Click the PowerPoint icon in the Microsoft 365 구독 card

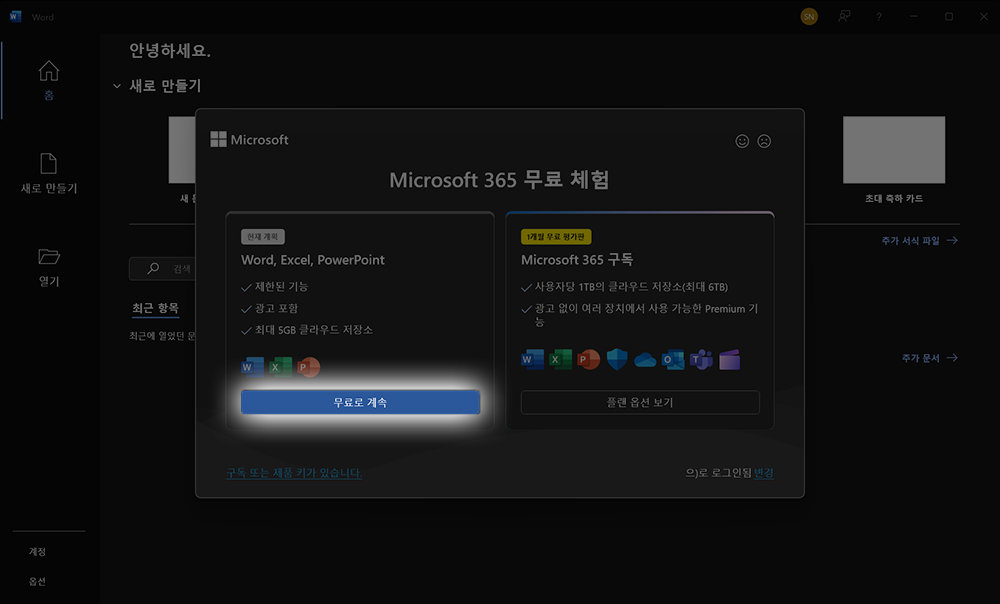click(x=589, y=359)
